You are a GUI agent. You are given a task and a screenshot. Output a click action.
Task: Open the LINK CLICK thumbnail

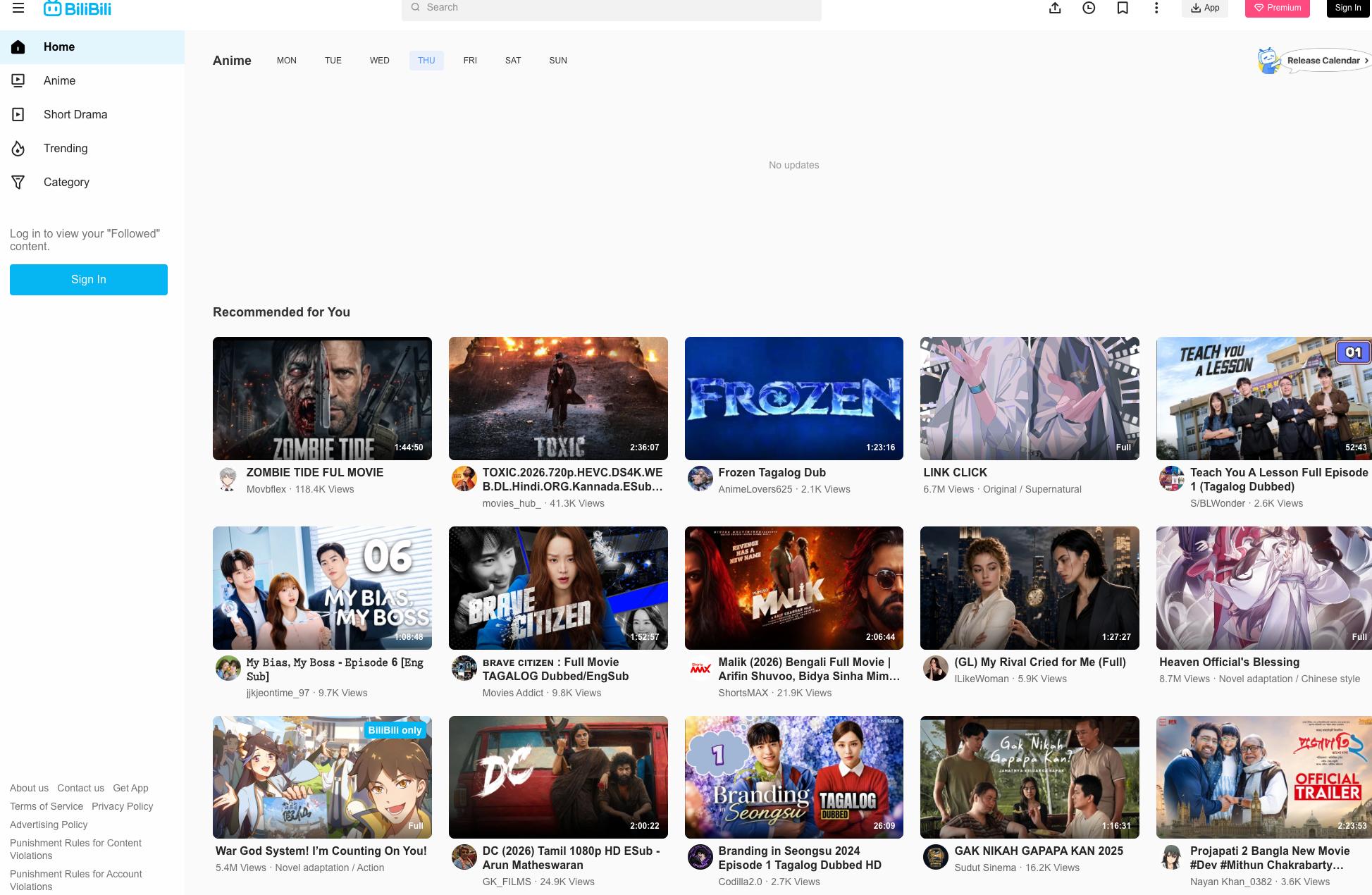coord(1030,399)
